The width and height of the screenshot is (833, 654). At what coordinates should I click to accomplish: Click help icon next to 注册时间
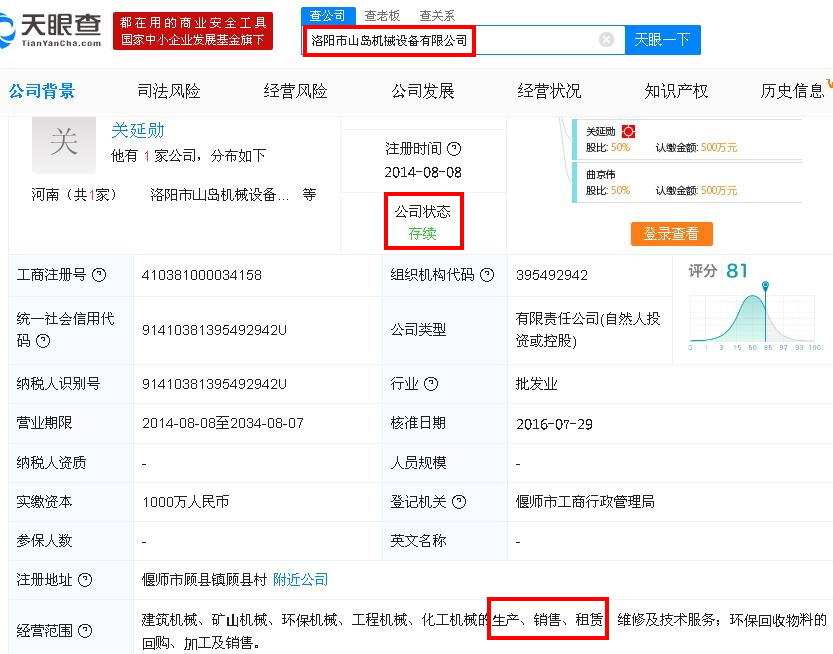click(454, 149)
